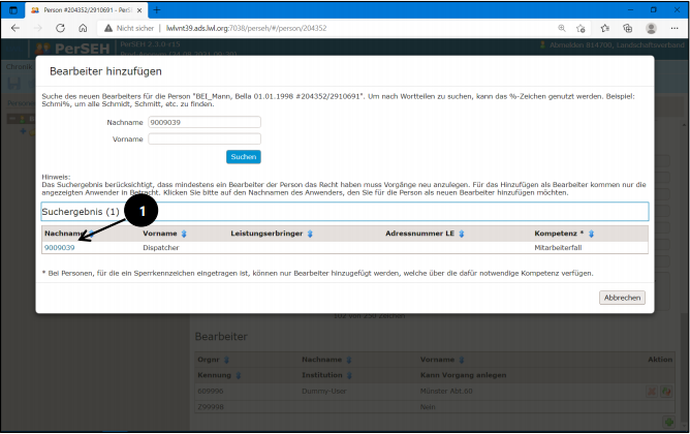Click the Suchen button
Viewport: 690px width, 434px height.
[243, 157]
